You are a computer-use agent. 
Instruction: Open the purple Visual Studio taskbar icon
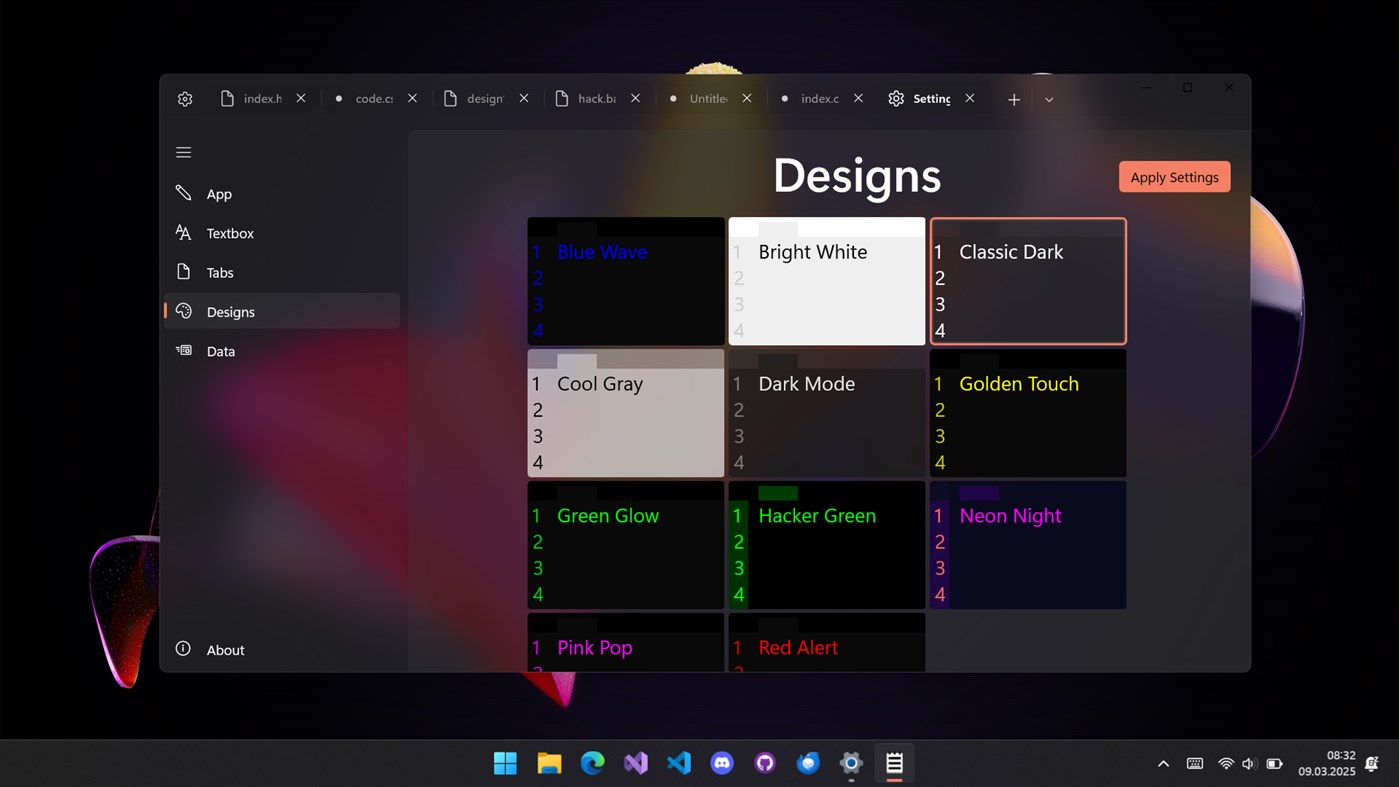pos(636,763)
